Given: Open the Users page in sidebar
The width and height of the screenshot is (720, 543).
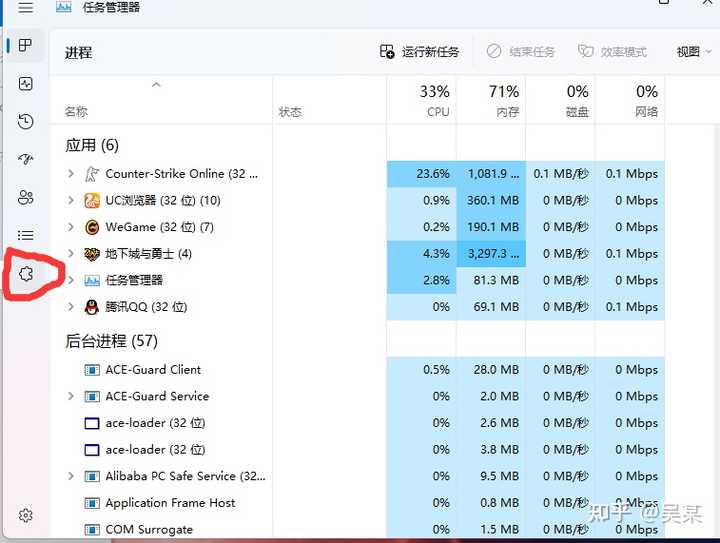Looking at the screenshot, I should point(26,197).
